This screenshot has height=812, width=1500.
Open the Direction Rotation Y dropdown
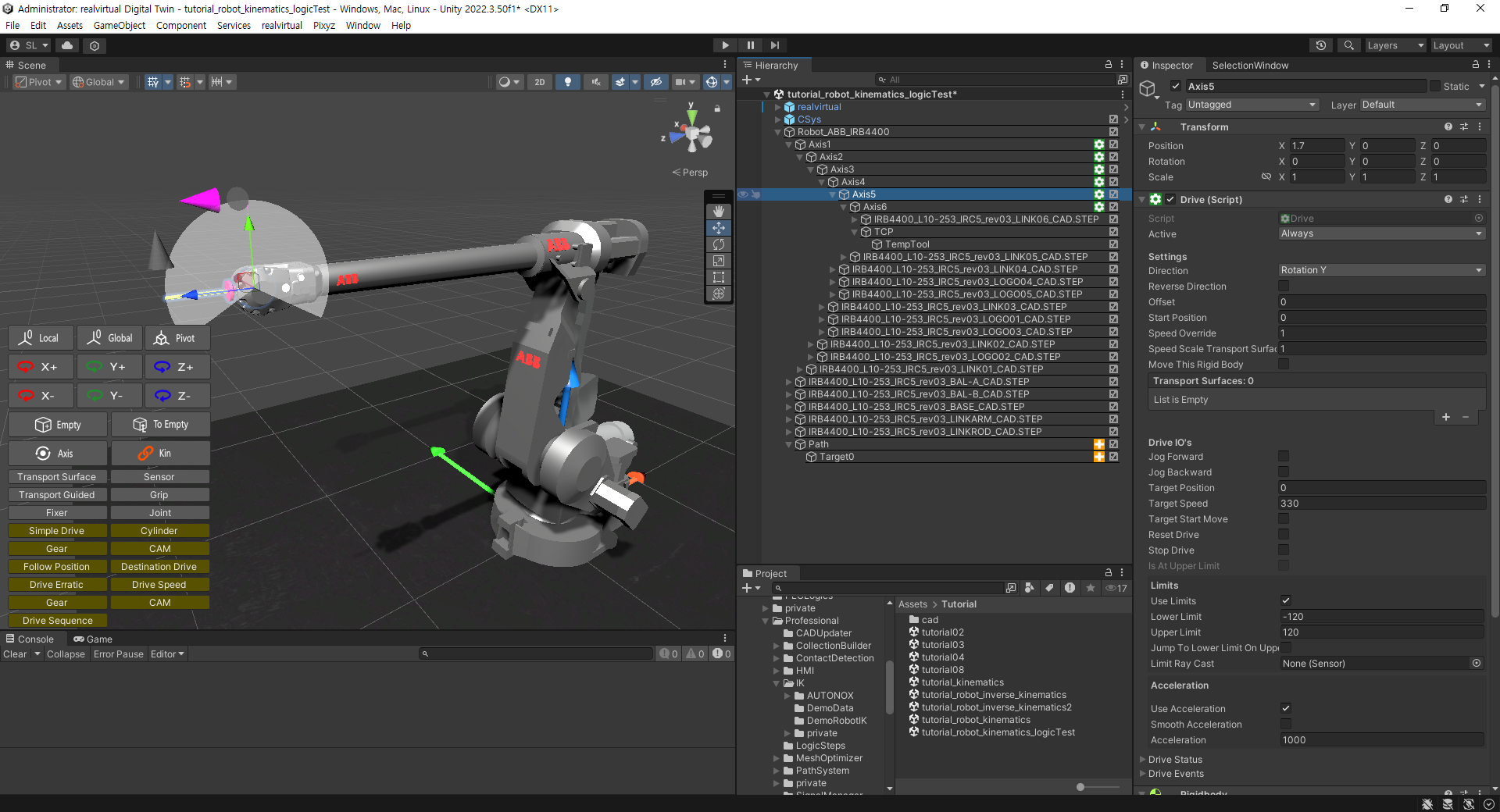pos(1381,270)
